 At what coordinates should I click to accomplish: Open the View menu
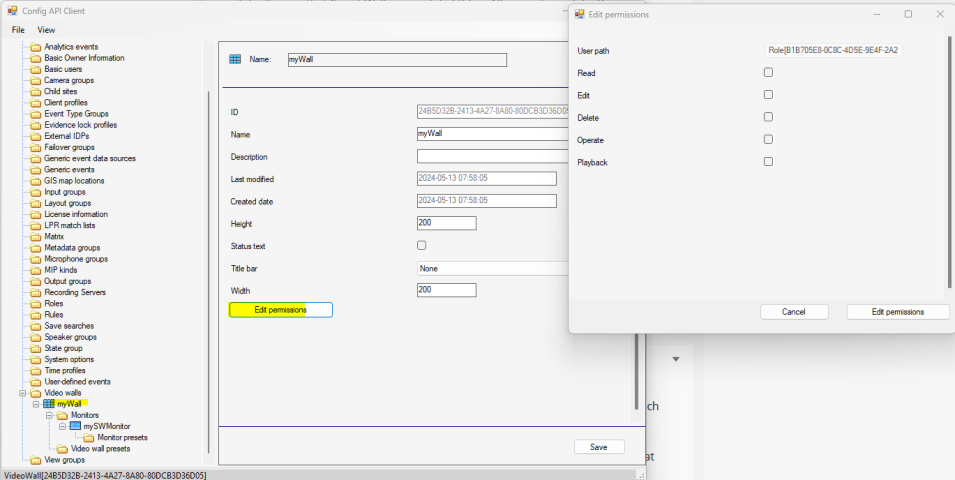(46, 30)
